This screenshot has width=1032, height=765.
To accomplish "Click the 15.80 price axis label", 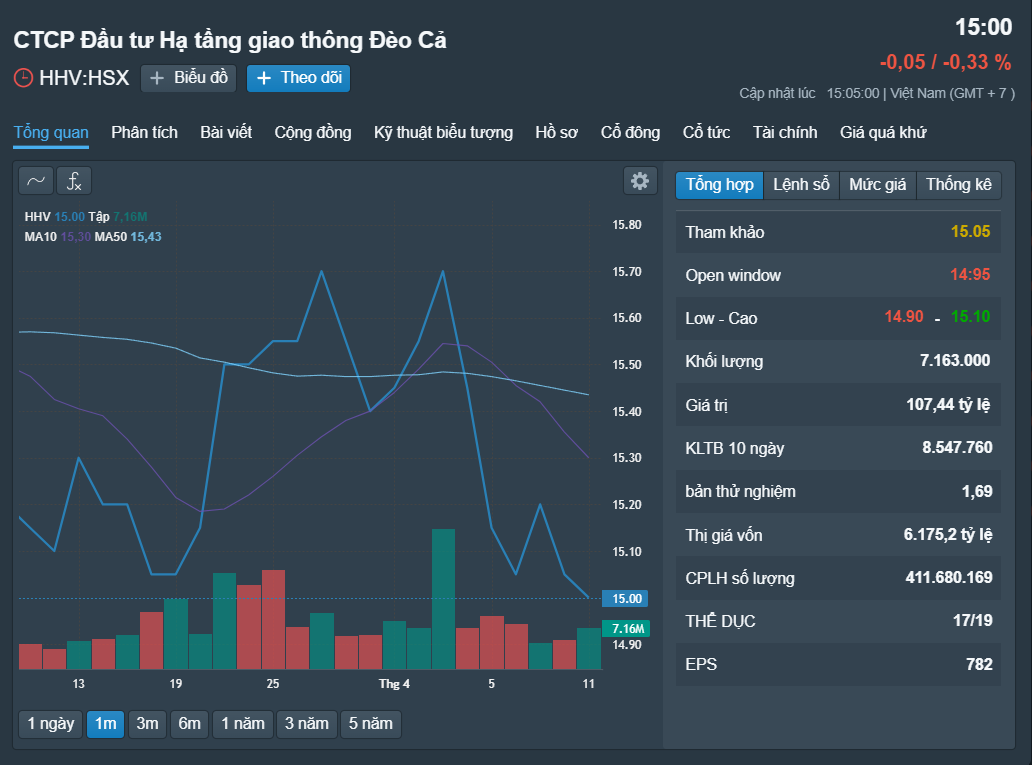I will point(627,225).
